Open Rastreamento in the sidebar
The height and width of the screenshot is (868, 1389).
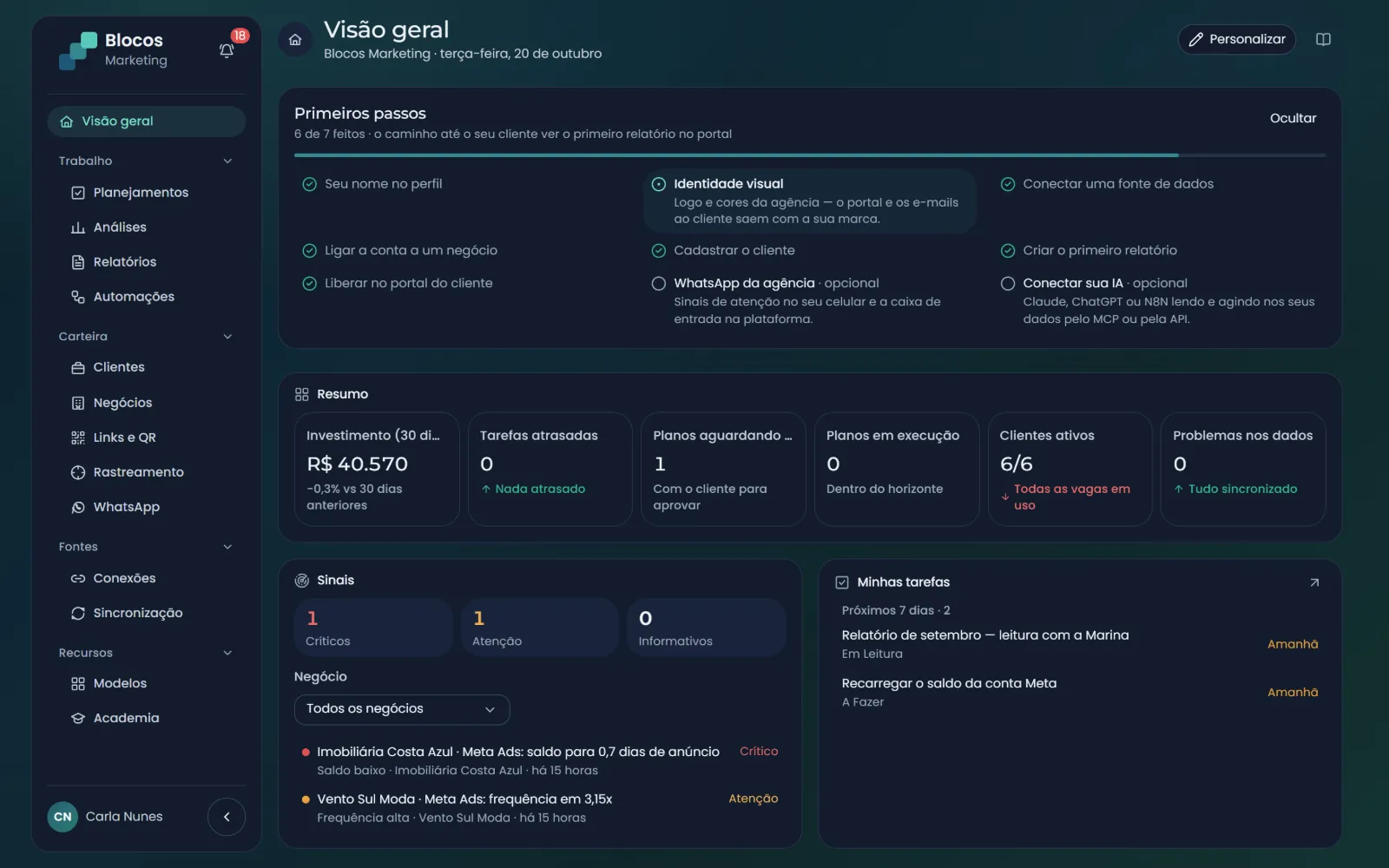[146, 472]
